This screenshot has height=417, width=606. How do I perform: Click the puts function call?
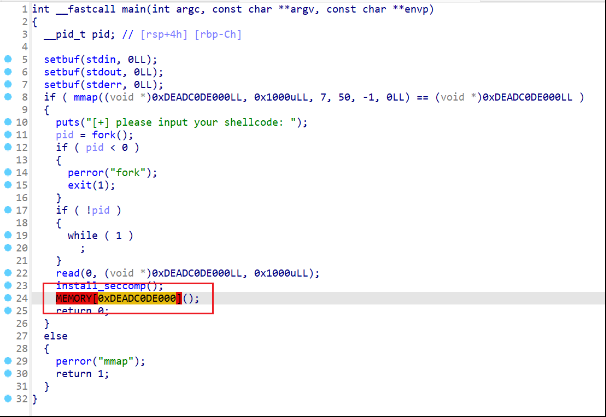tap(68, 122)
